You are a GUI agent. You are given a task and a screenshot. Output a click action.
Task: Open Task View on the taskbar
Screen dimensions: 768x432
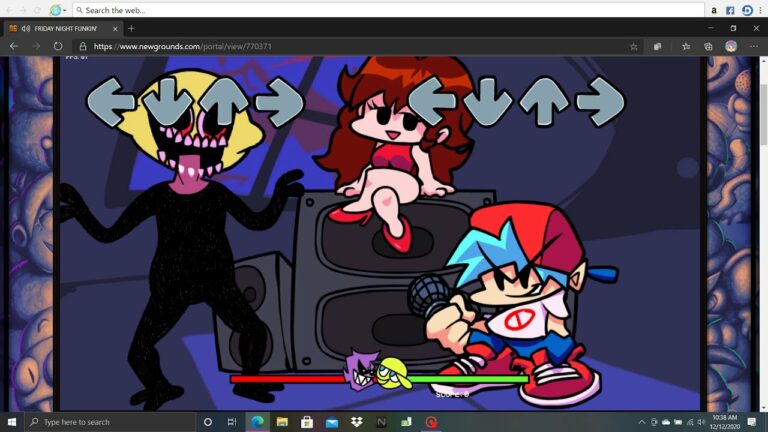click(232, 422)
